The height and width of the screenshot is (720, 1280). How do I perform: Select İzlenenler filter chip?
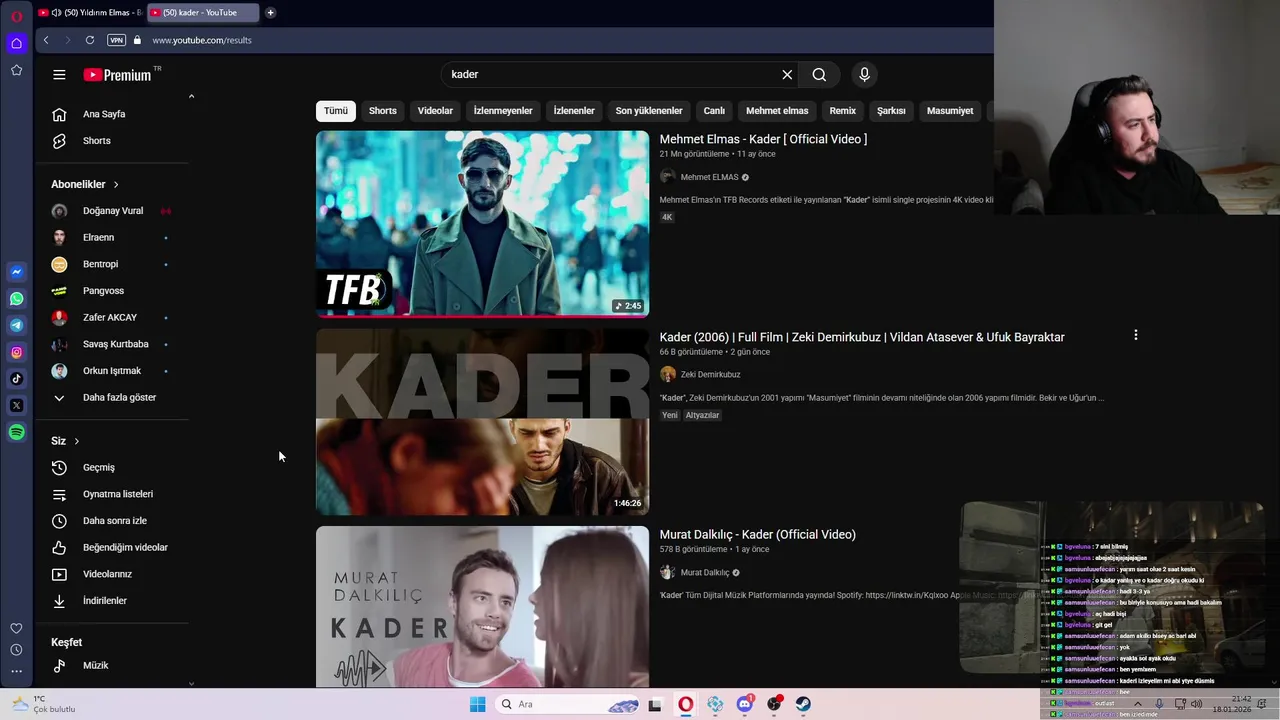pos(574,111)
